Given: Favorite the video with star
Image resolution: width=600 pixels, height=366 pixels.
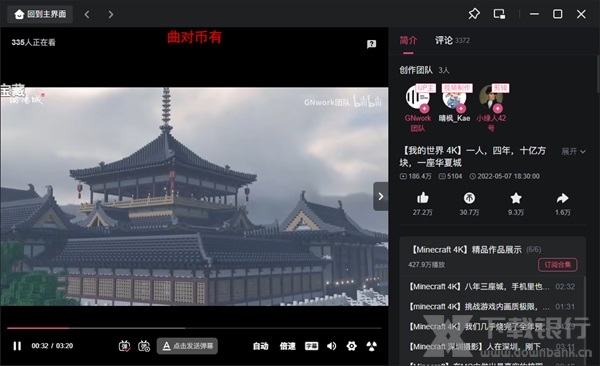Looking at the screenshot, I should coord(516,198).
